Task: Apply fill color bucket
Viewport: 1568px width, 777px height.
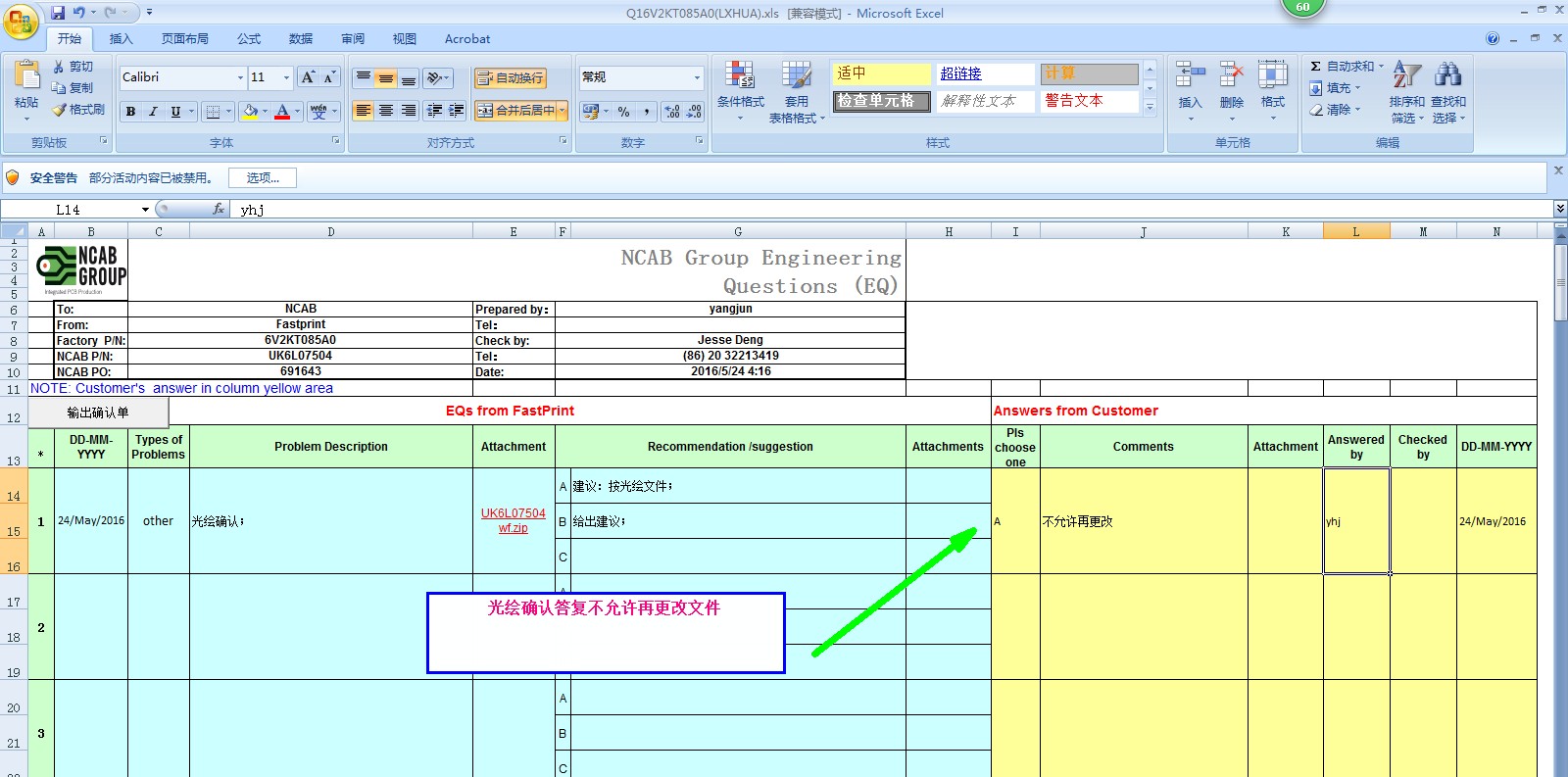Action: (x=250, y=112)
